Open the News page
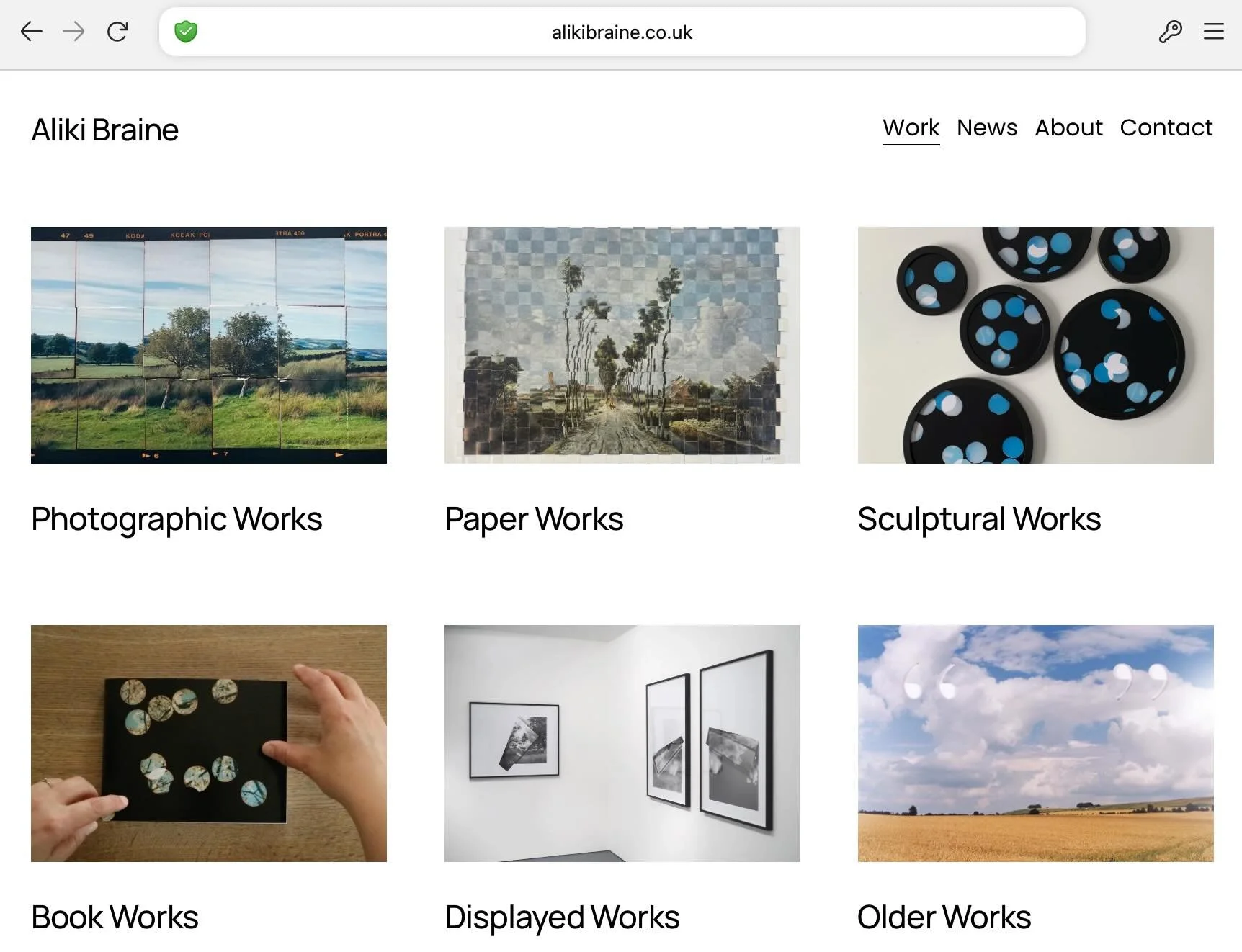The width and height of the screenshot is (1242, 952). pos(987,127)
